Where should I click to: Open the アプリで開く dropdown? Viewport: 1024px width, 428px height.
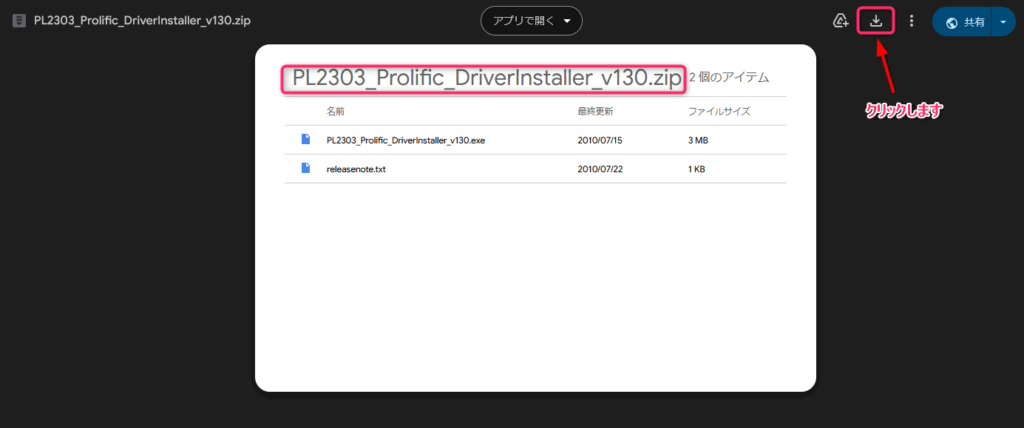point(532,21)
